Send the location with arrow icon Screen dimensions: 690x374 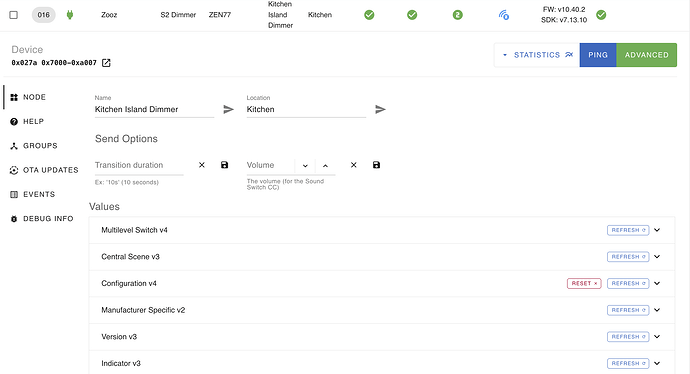(380, 110)
